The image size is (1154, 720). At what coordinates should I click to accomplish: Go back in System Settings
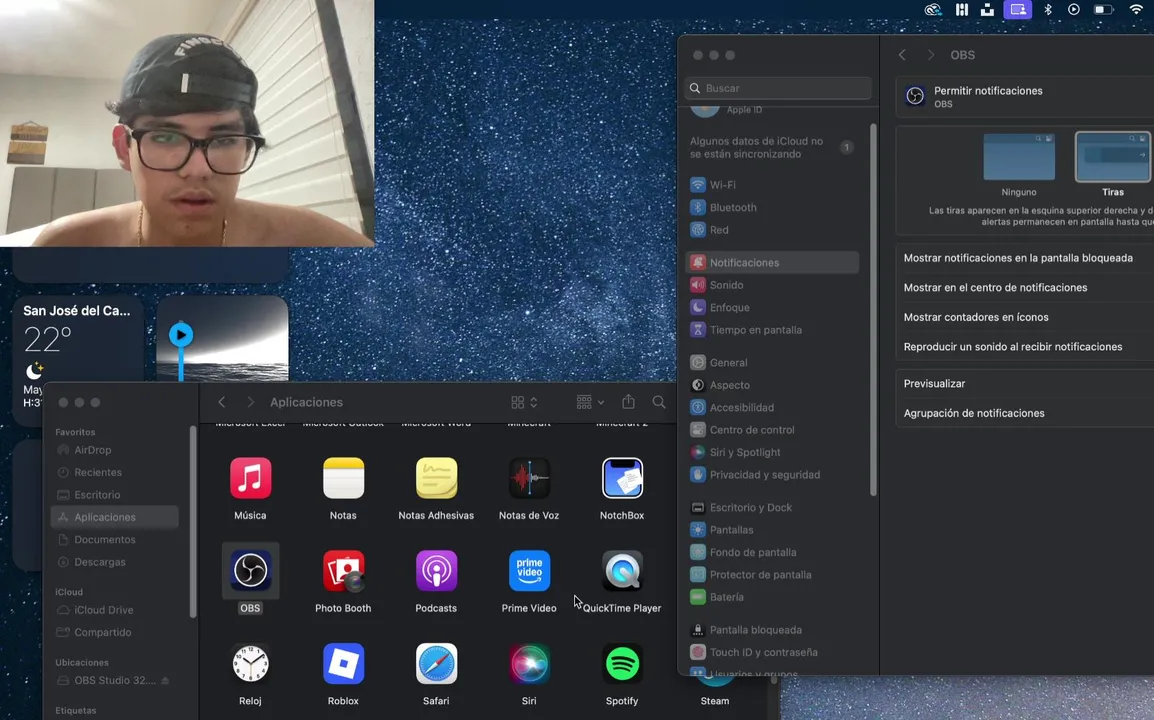click(x=902, y=55)
